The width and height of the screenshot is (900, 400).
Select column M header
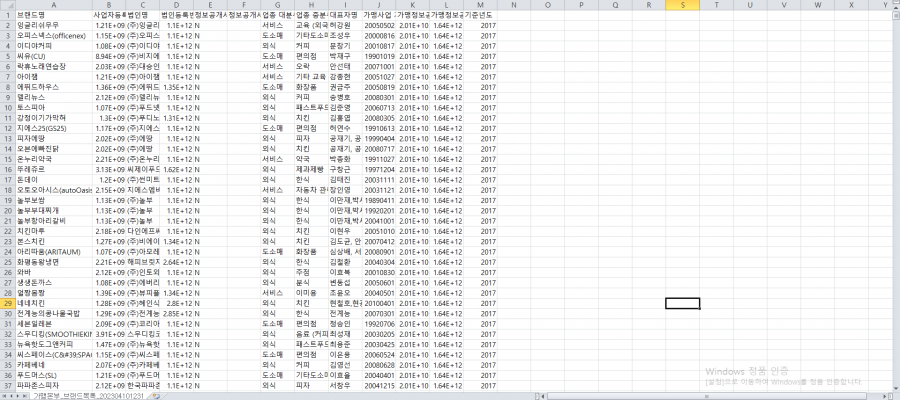[x=480, y=5]
